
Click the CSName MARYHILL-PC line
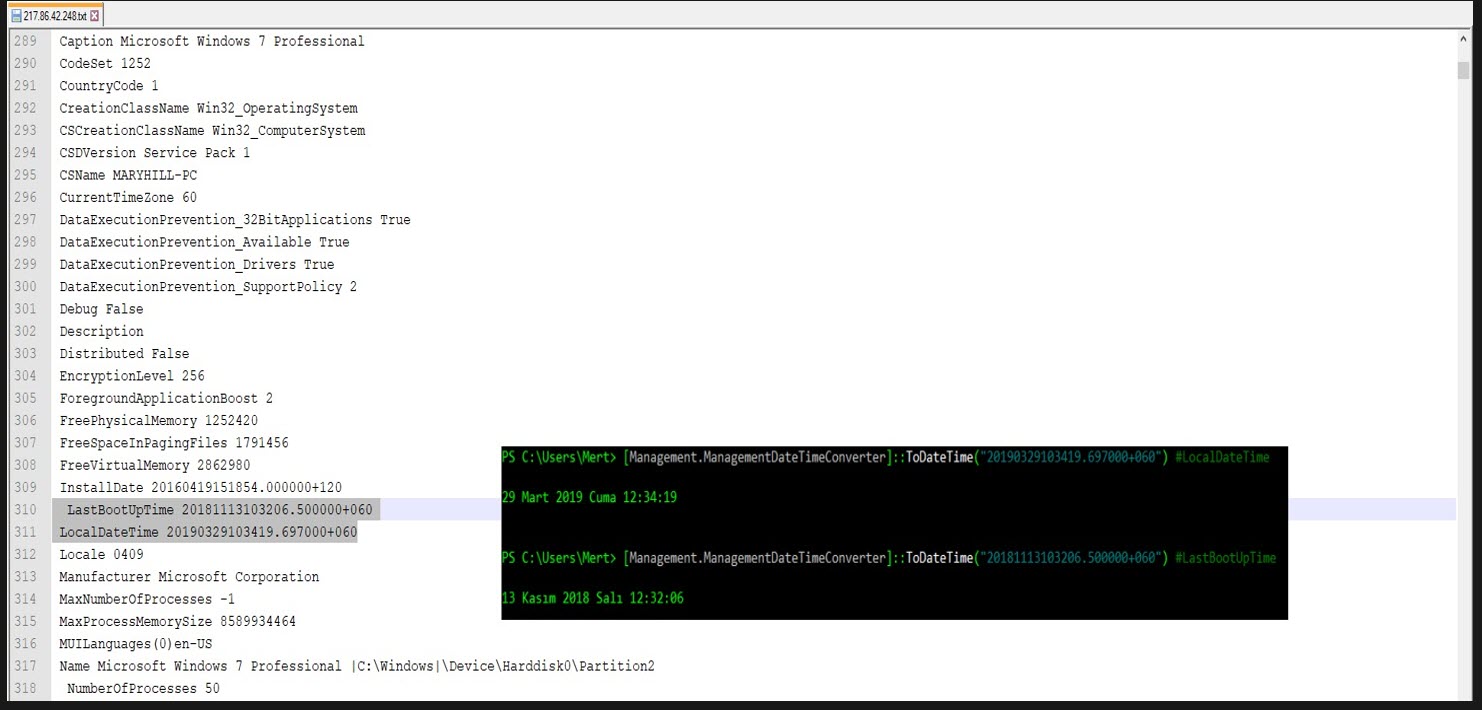128,175
